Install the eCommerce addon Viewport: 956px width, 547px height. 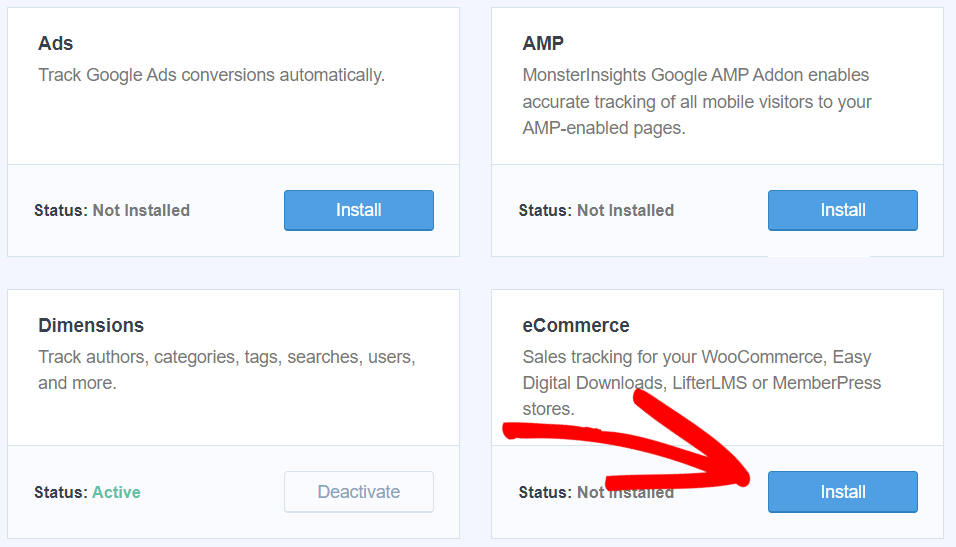point(842,492)
